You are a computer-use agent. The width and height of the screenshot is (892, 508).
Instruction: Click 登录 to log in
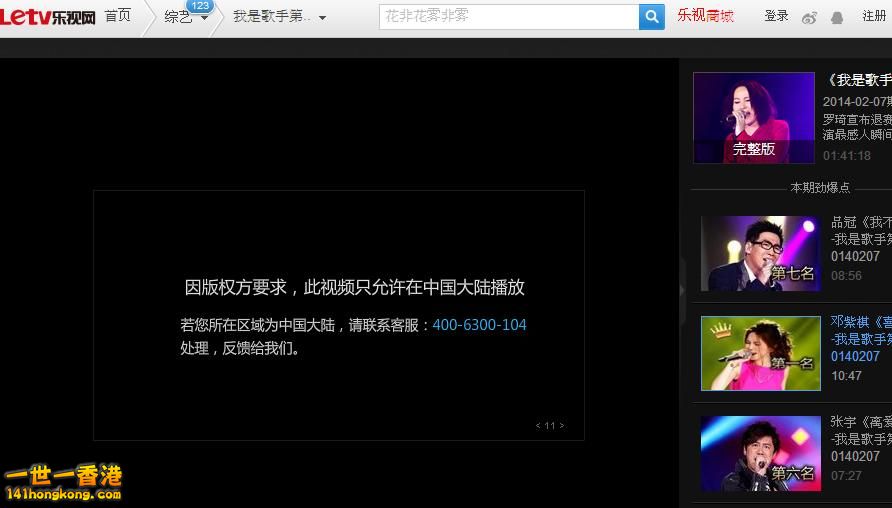coord(776,16)
